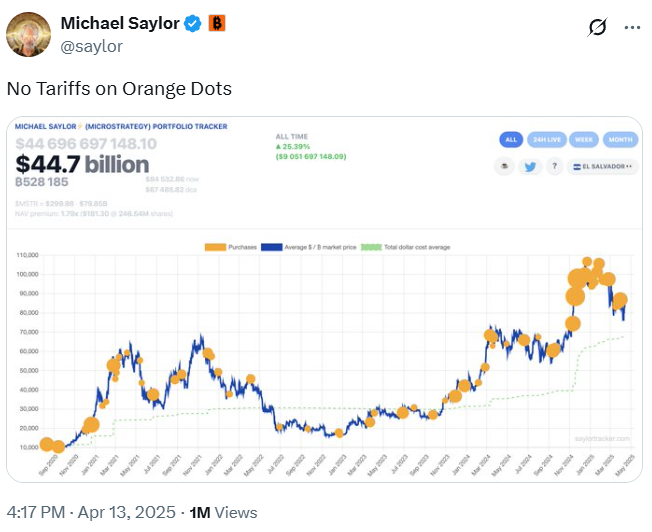Screen dimensions: 652x532
Task: Click the question mark help icon
Action: pyautogui.click(x=552, y=167)
